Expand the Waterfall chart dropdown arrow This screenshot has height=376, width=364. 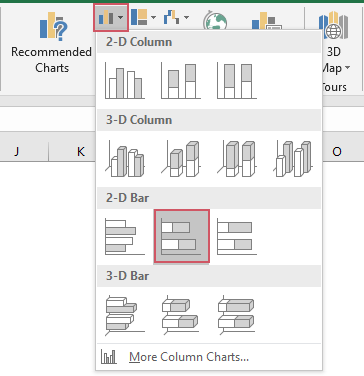point(186,17)
